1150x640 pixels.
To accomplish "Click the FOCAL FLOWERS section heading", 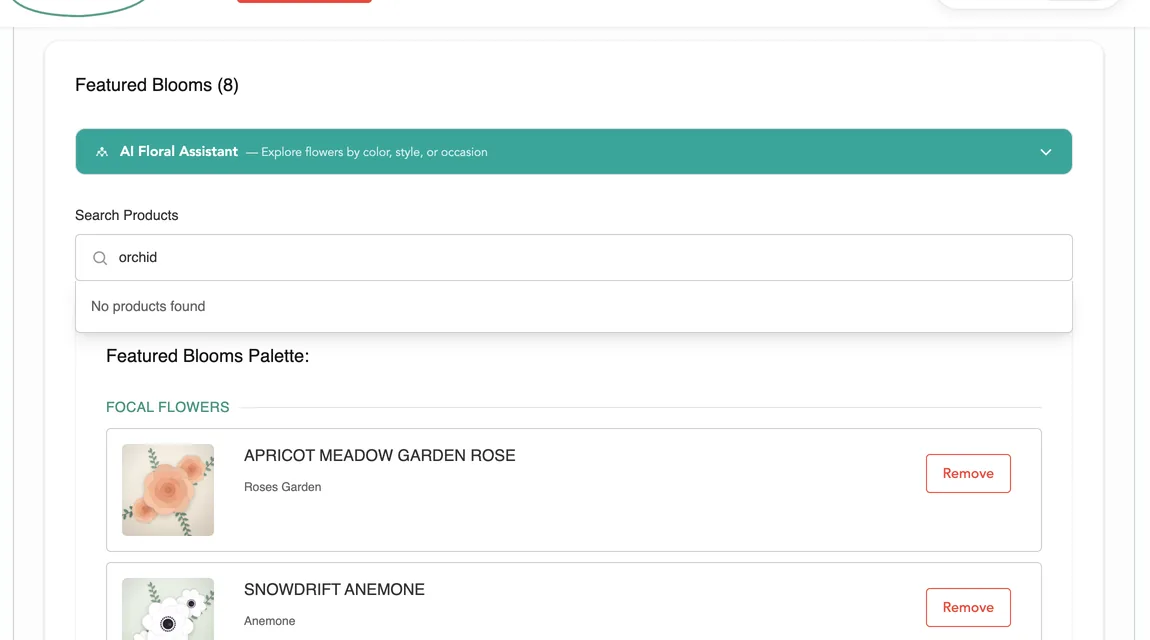I will 167,407.
